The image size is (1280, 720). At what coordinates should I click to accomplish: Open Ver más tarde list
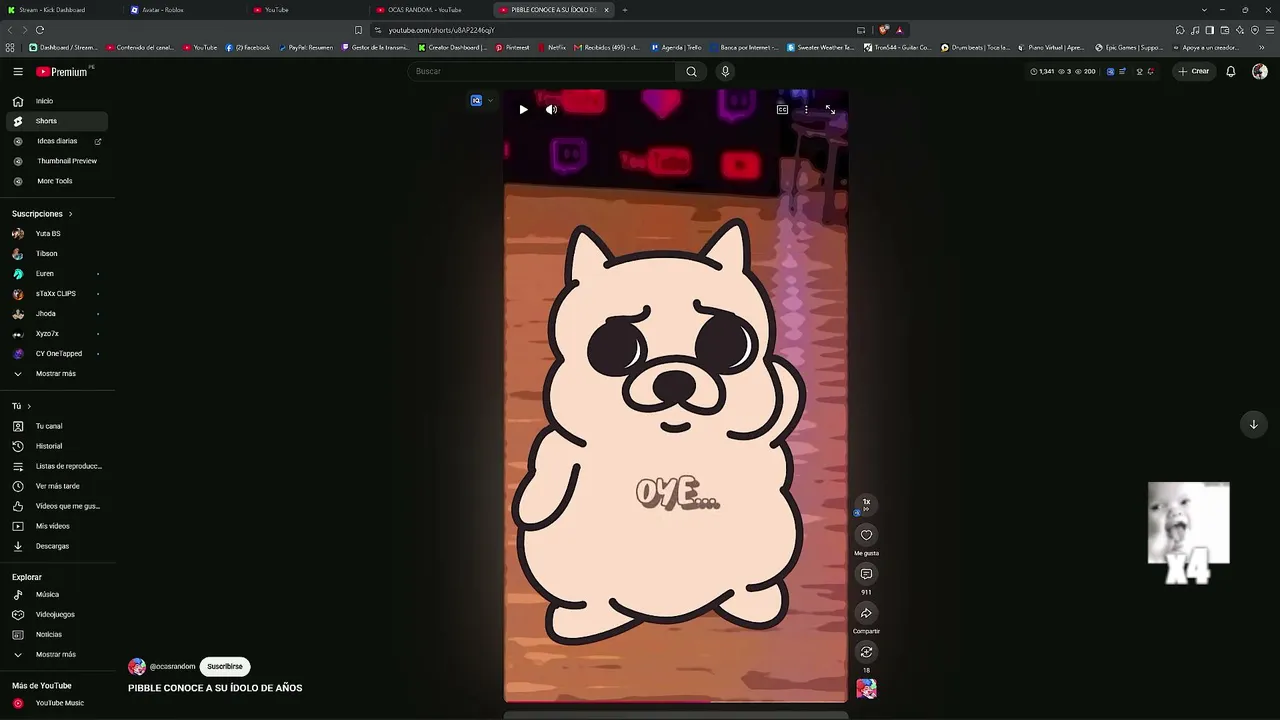[57, 486]
